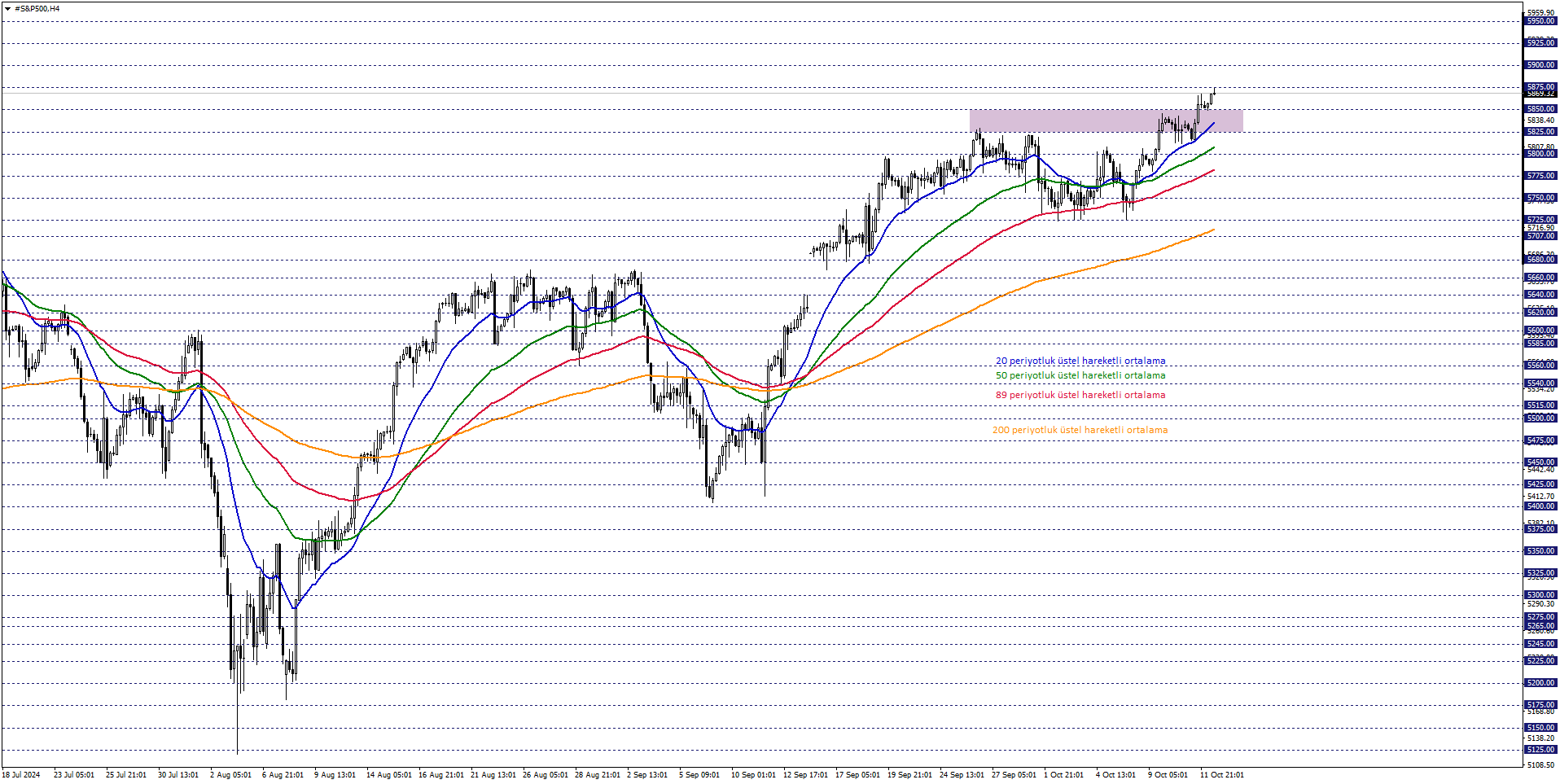This screenshot has height=784, width=1560.
Task: Click the 20 periyotluk üstel hareketli ortalama label
Action: (1080, 361)
